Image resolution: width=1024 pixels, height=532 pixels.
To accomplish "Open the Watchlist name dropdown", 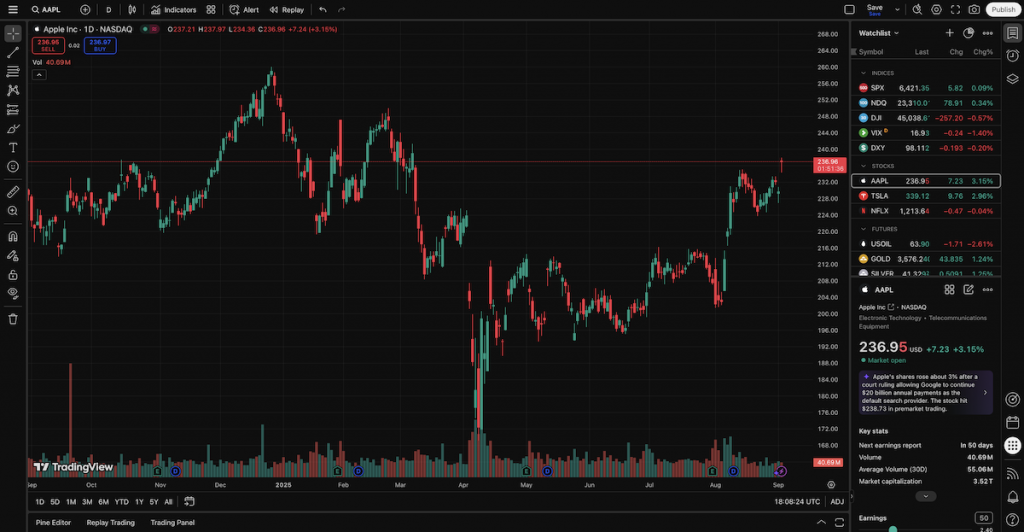I will (x=879, y=33).
